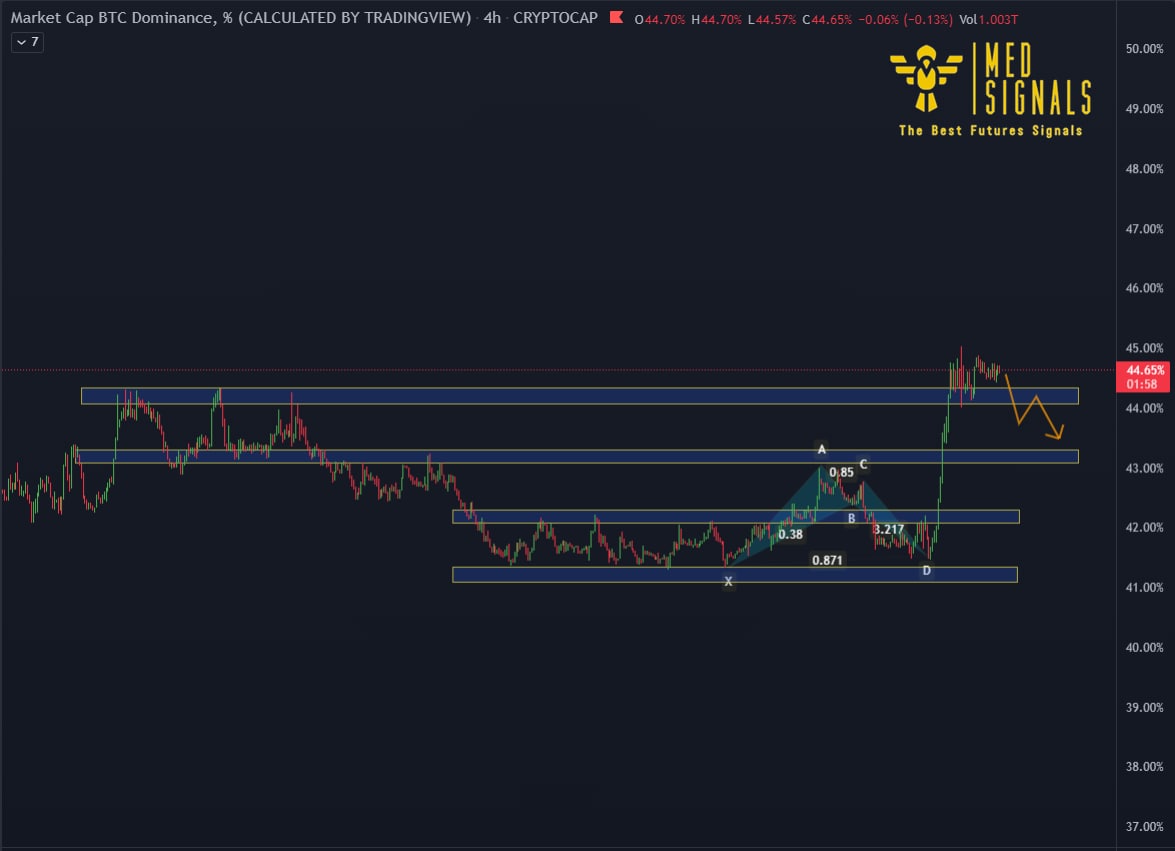Click the change value −0.06% (−0.13%)

pyautogui.click(x=905, y=19)
